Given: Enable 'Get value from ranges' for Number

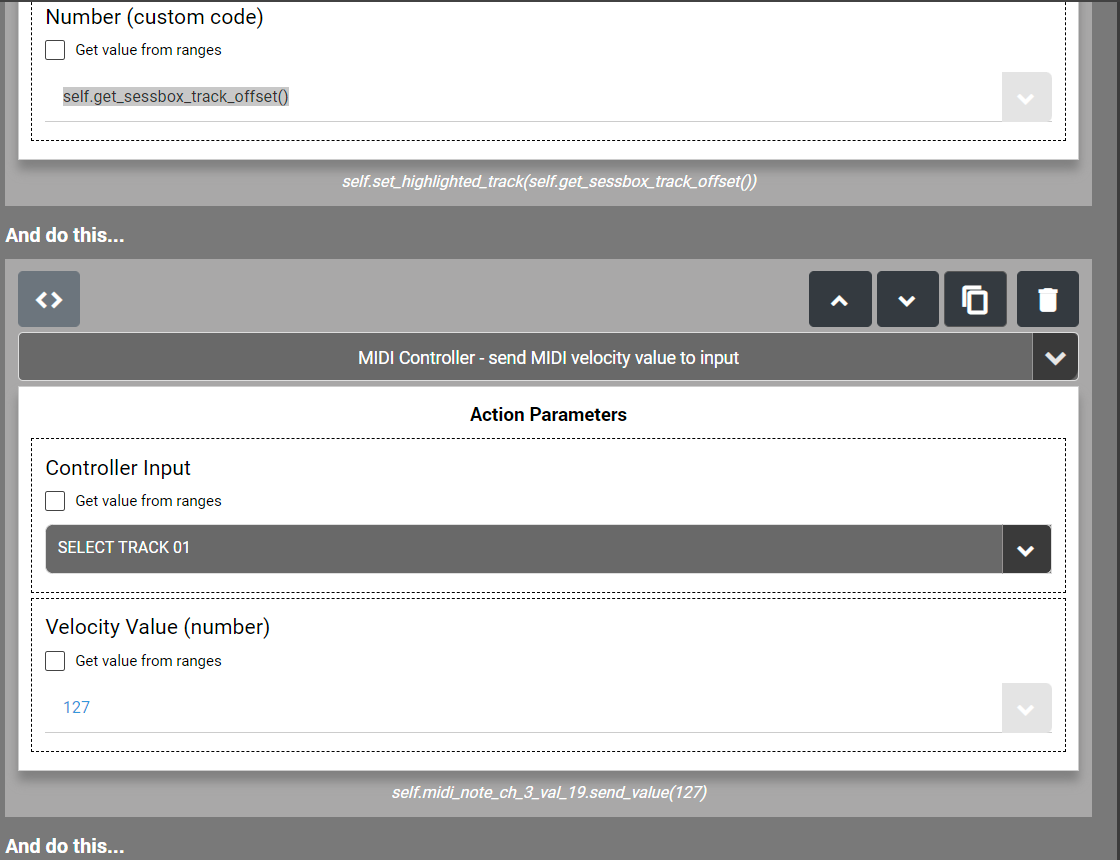Looking at the screenshot, I should click(56, 50).
